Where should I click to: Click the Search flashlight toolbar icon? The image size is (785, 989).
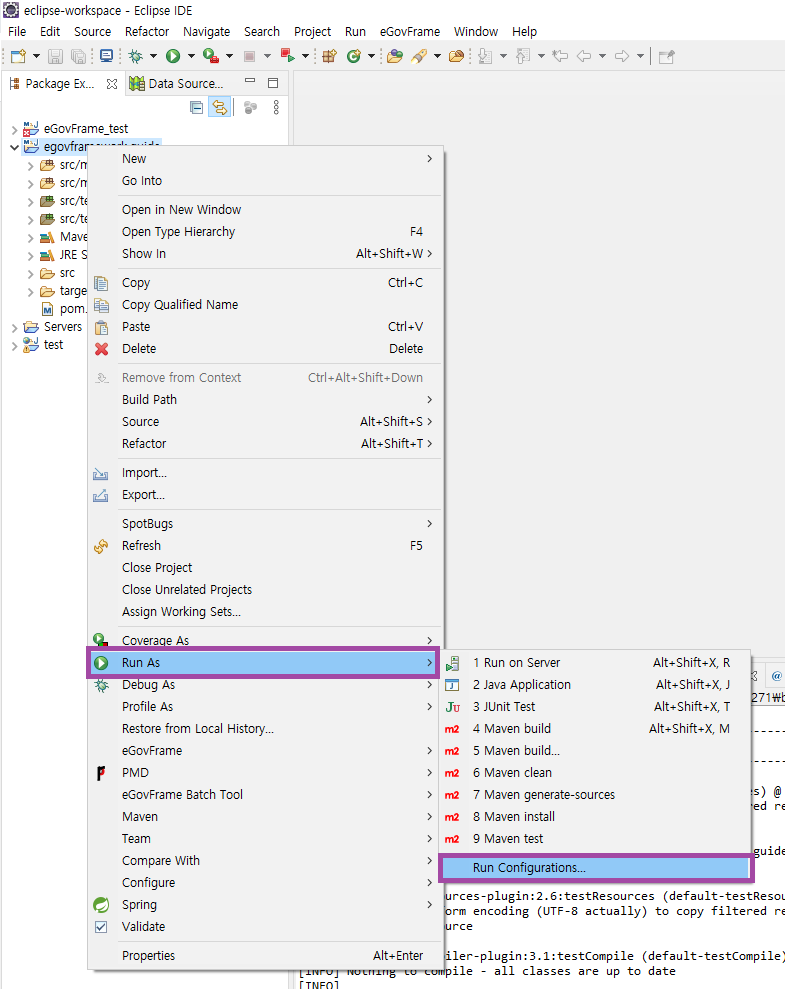pos(419,56)
